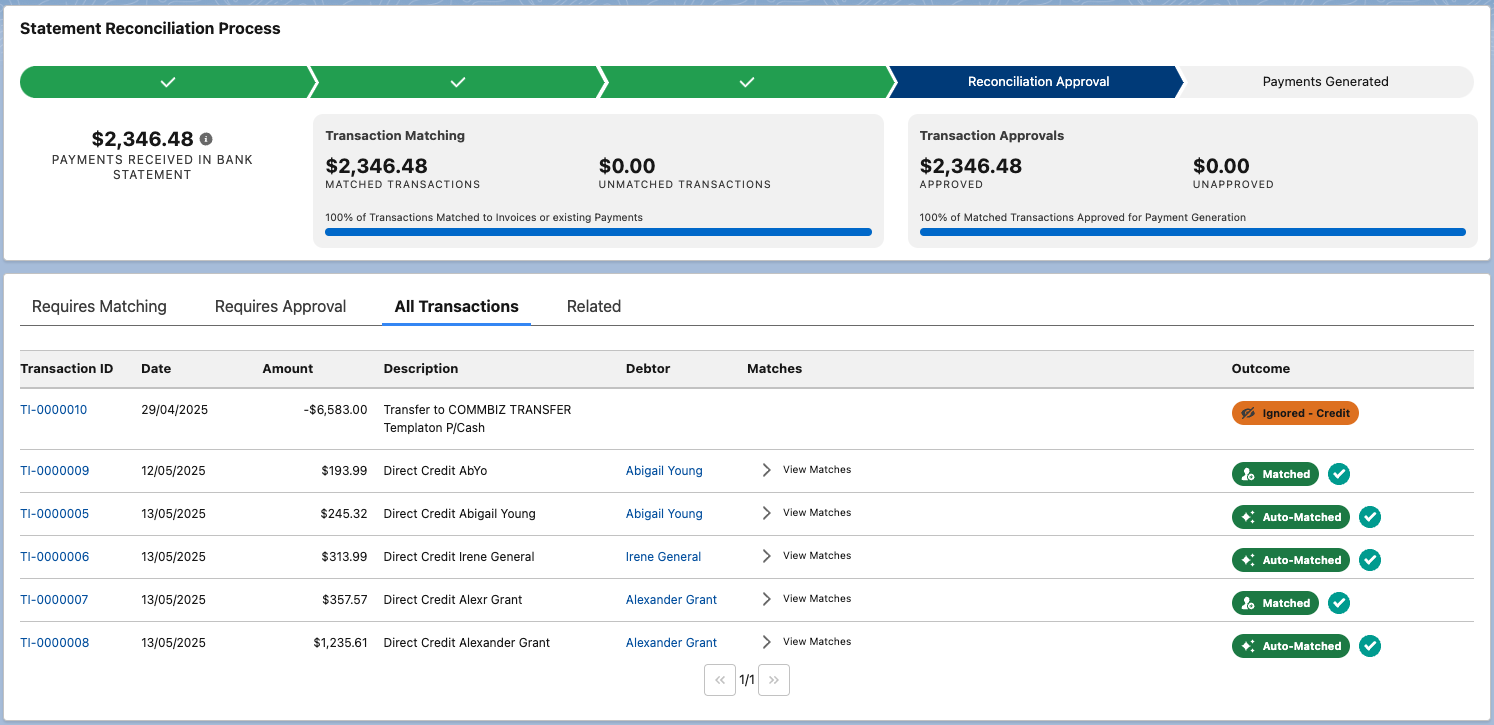Click the checkmark in the third progress chevron
1494x725 pixels.
746,81
